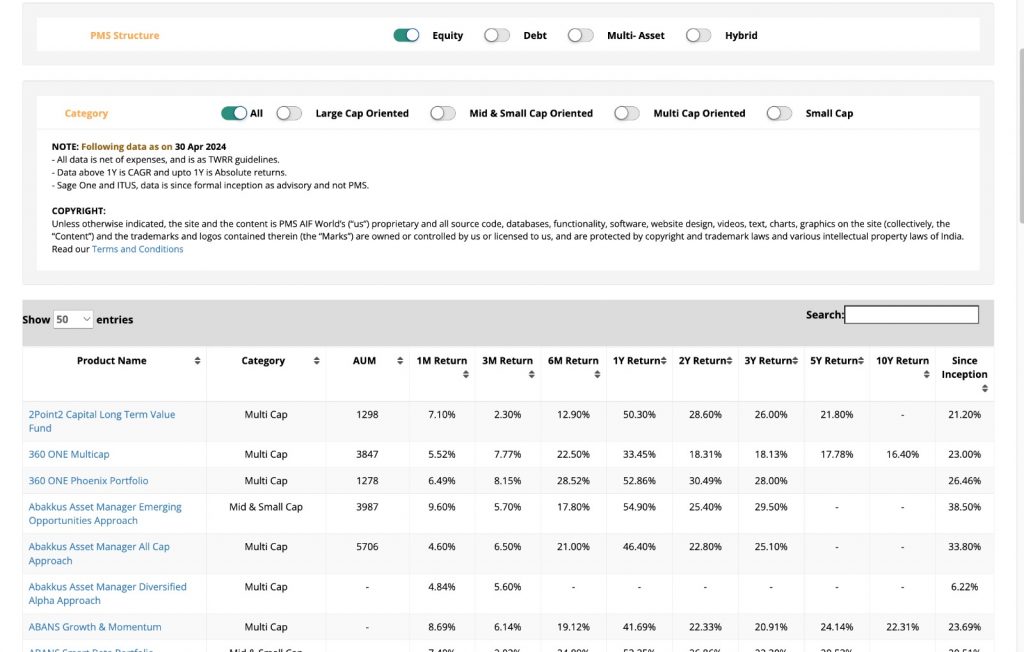Open ABANS Growth & Momentum product
Viewport: 1024px width, 652px height.
tap(95, 627)
